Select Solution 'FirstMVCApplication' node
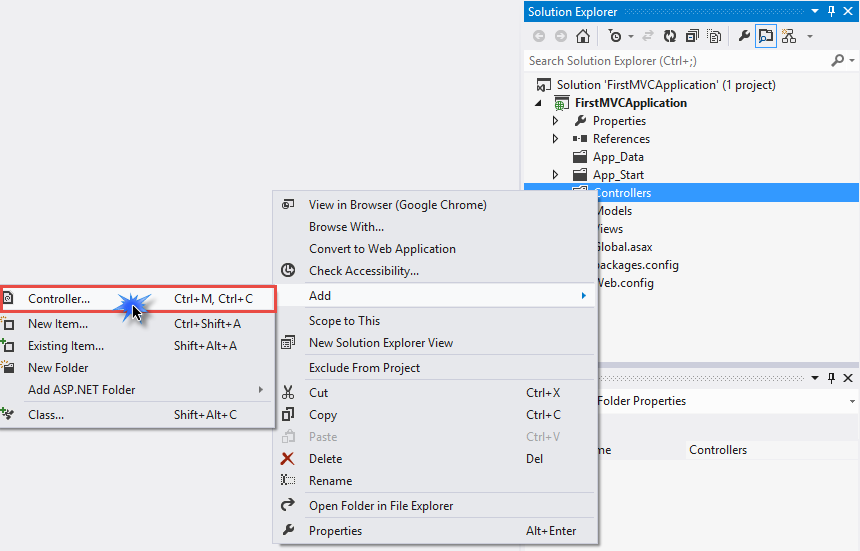This screenshot has height=551, width=860. [x=666, y=85]
